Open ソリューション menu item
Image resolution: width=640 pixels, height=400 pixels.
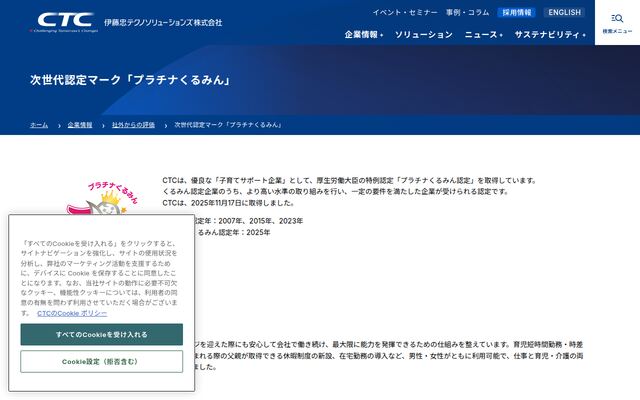[424, 35]
